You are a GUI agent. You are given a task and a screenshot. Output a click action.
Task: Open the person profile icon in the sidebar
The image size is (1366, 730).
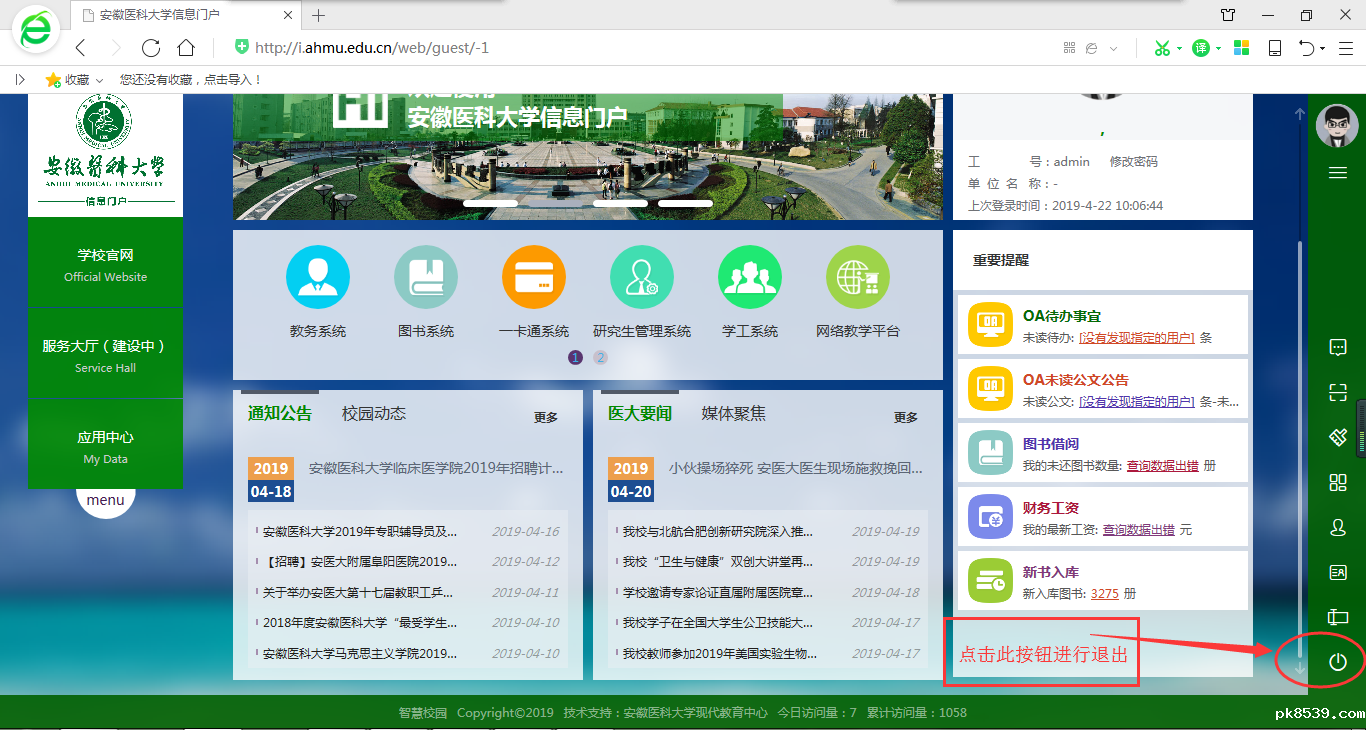pos(1338,527)
